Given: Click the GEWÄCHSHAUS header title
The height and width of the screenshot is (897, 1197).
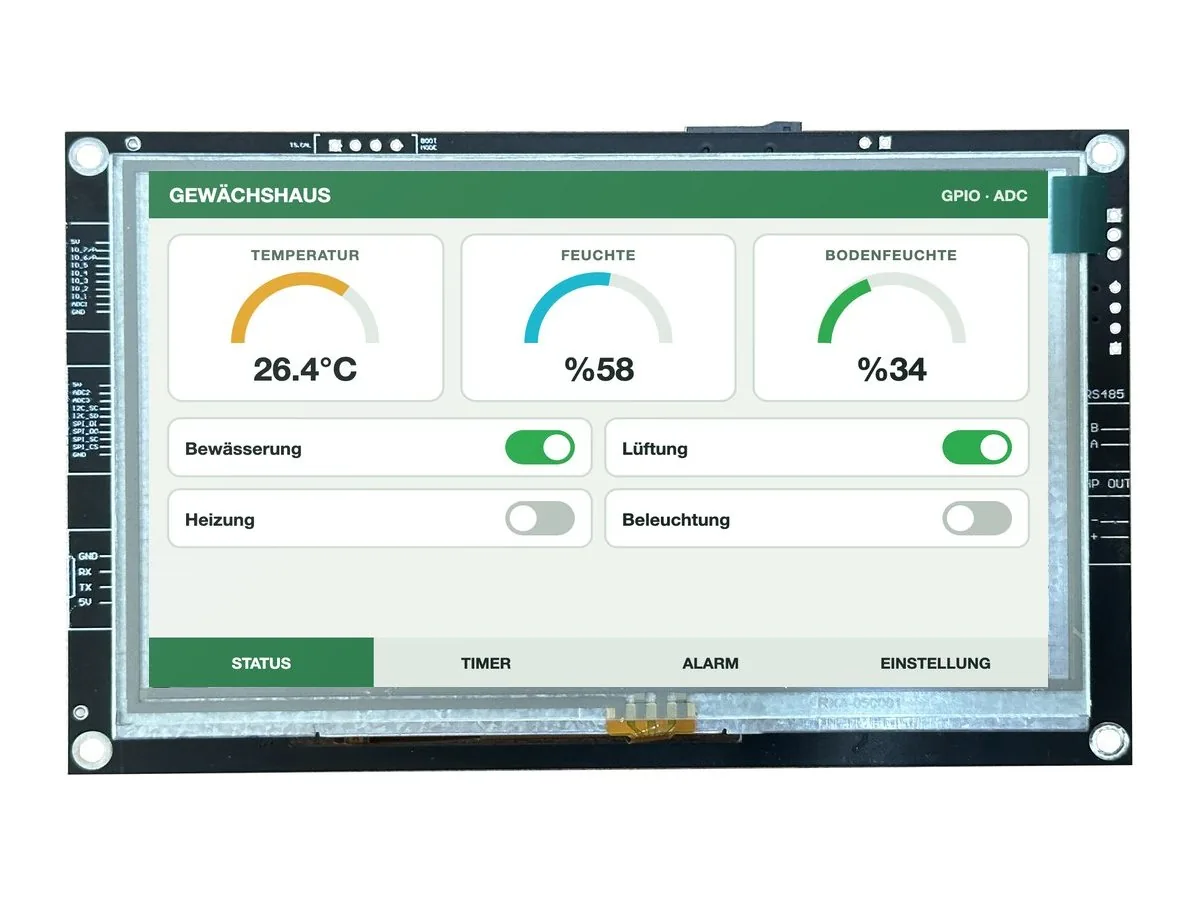Looking at the screenshot, I should (x=250, y=195).
